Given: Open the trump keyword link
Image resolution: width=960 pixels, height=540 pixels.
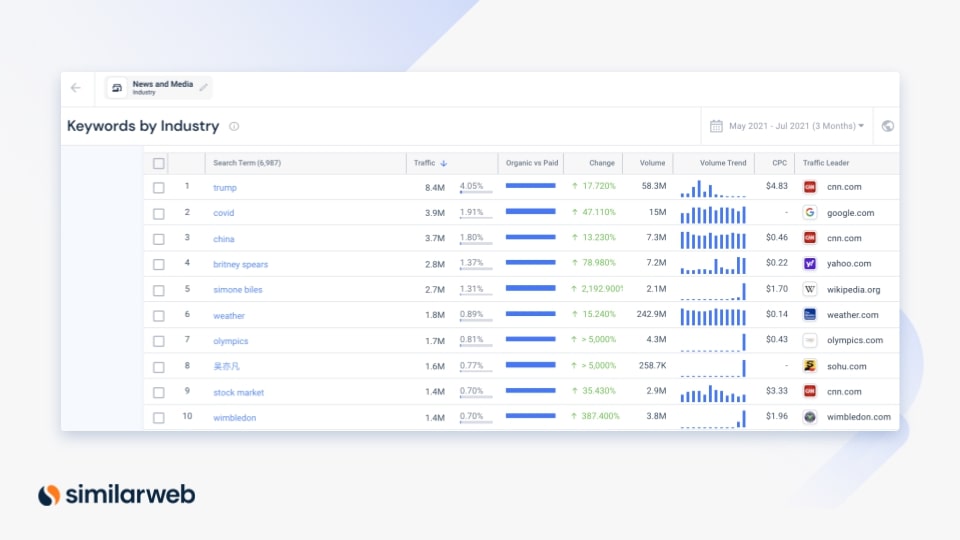Looking at the screenshot, I should click(225, 188).
